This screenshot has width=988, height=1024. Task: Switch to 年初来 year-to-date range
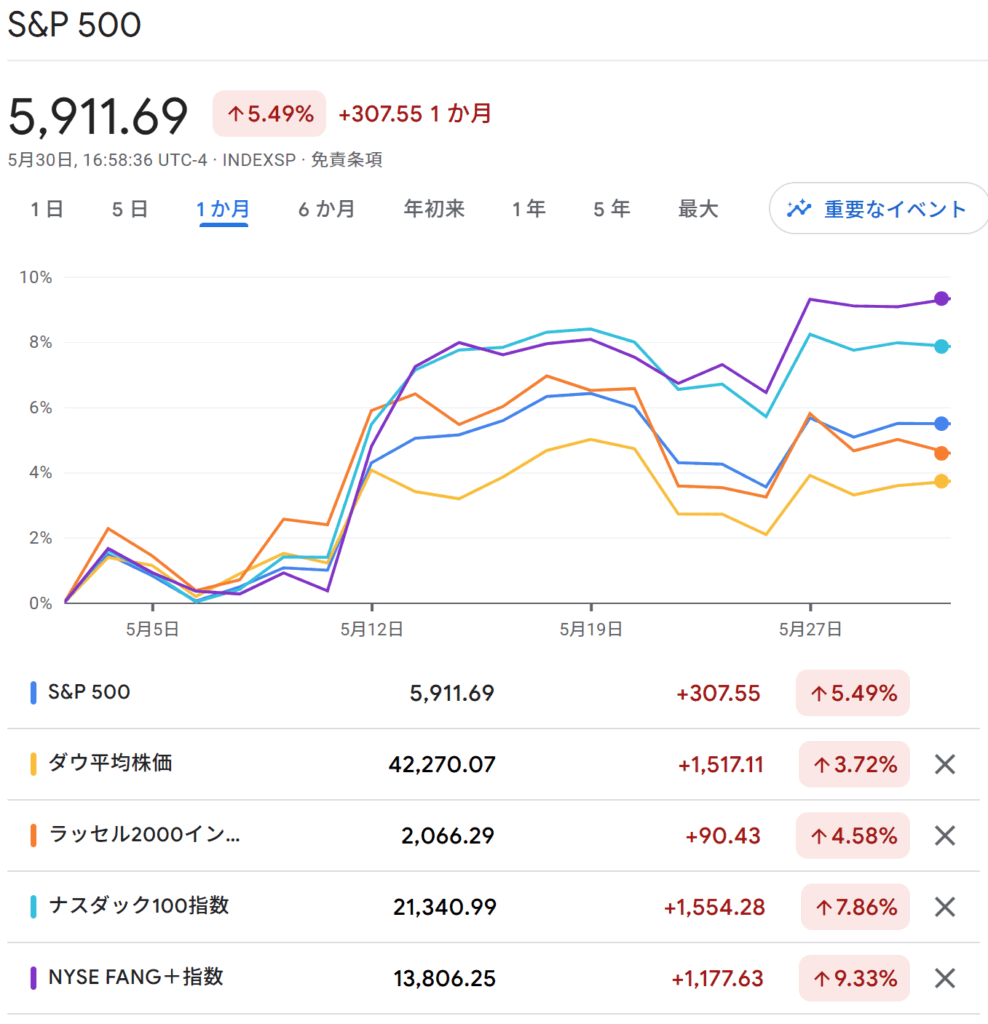(x=434, y=209)
